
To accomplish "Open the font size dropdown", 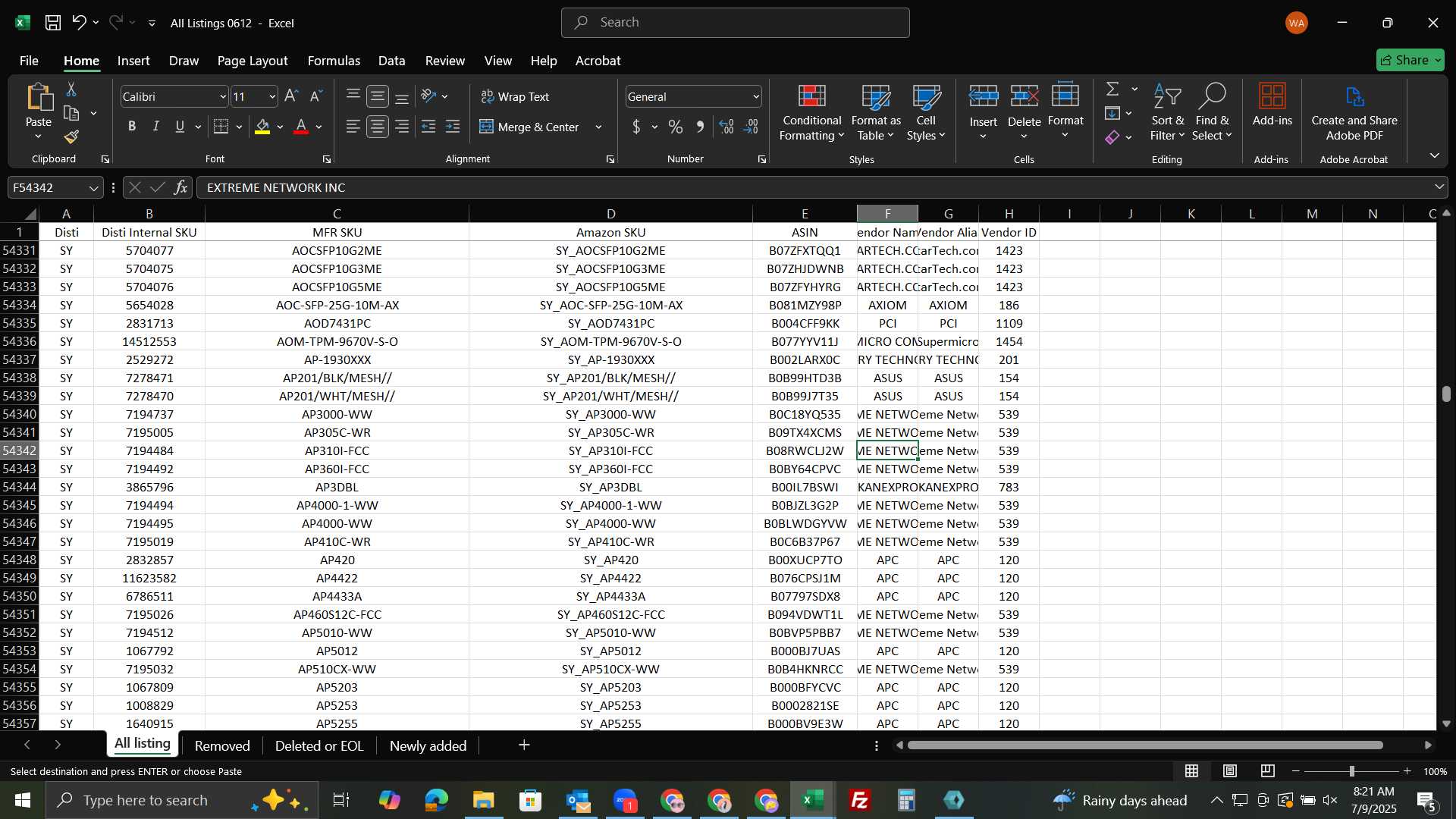I will click(272, 97).
